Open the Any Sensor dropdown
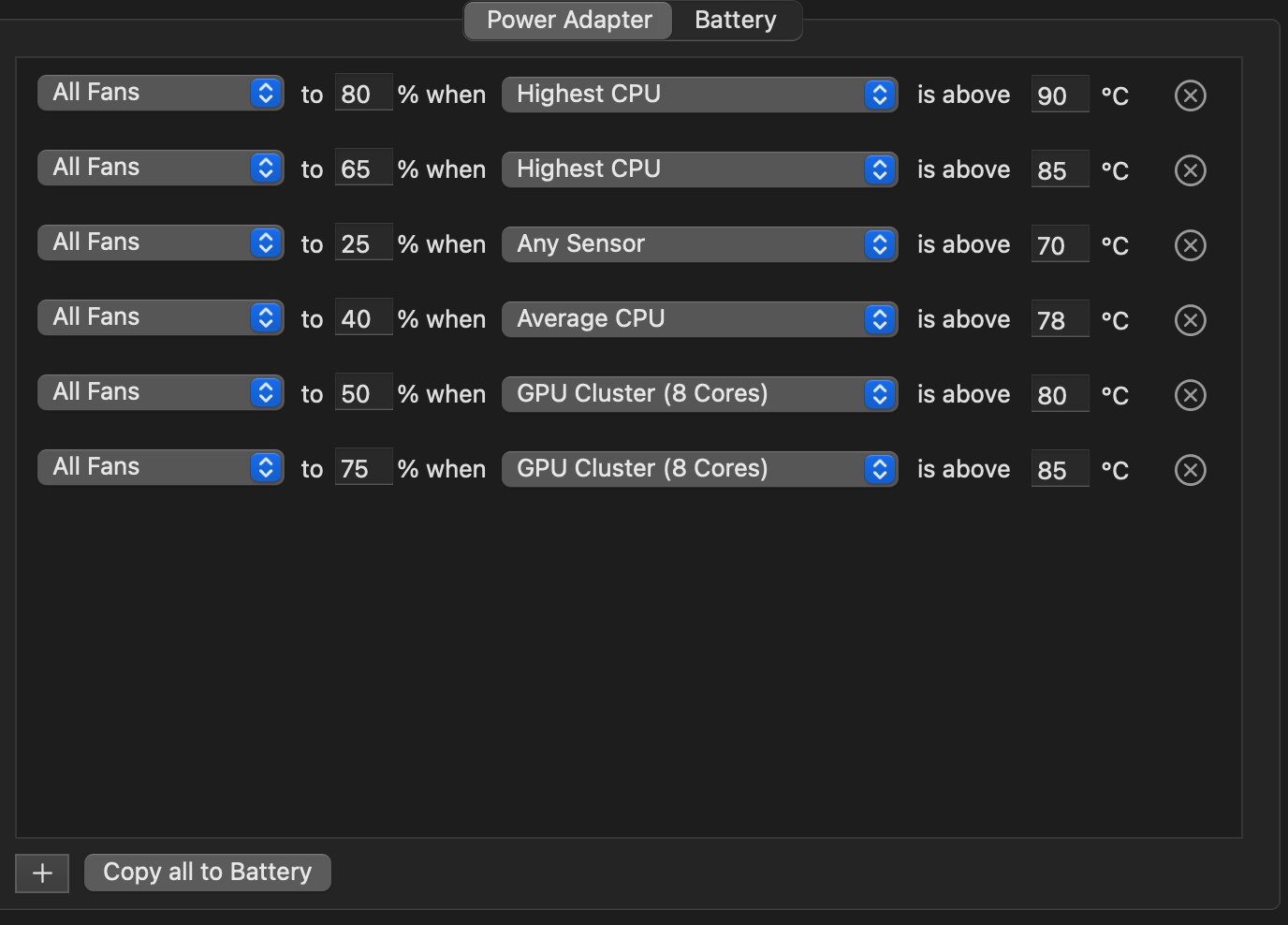 tap(699, 244)
